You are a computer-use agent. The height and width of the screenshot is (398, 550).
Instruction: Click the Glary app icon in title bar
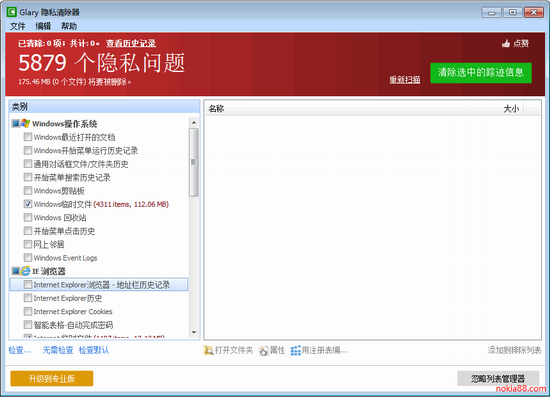(12, 12)
